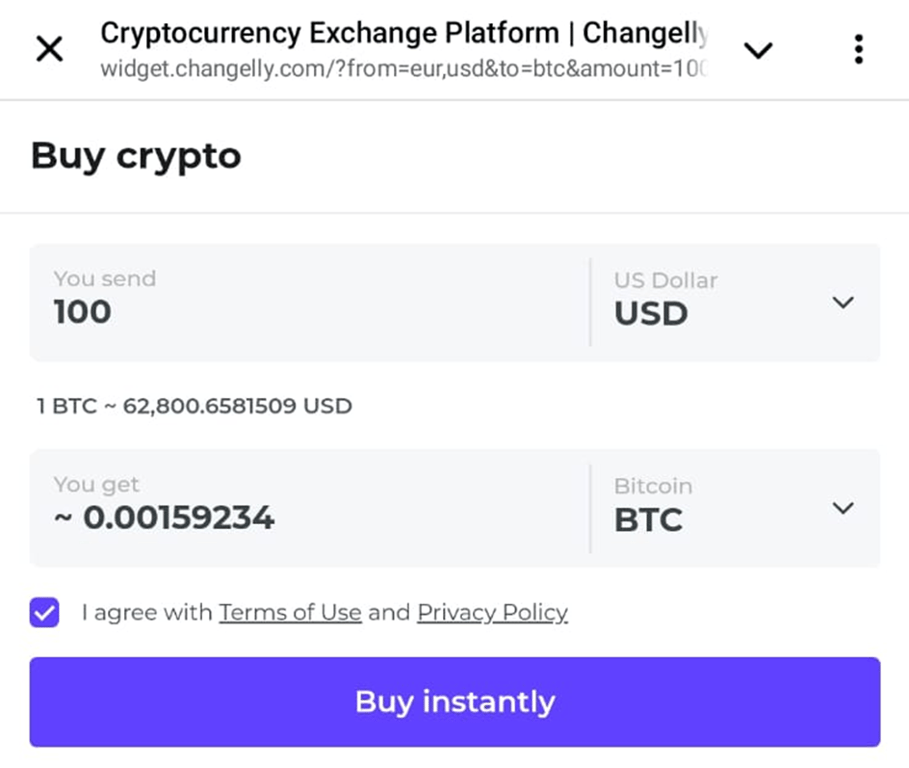Viewport: 909px width, 768px height.
Task: Open the Buy crypto section header
Action: click(136, 156)
